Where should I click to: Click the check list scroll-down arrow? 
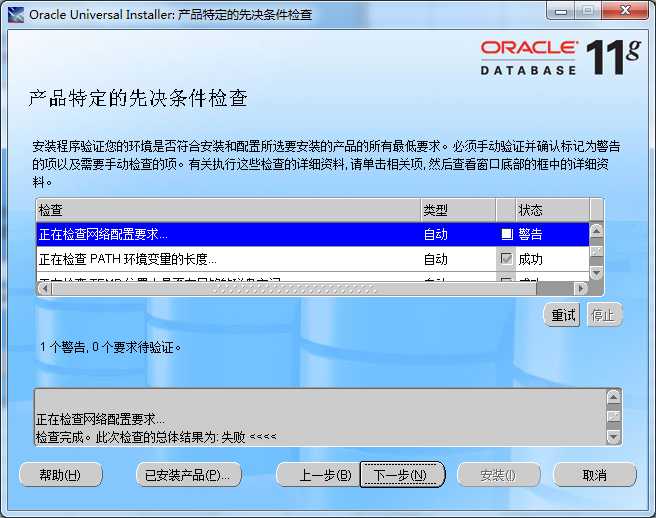pyautogui.click(x=596, y=273)
